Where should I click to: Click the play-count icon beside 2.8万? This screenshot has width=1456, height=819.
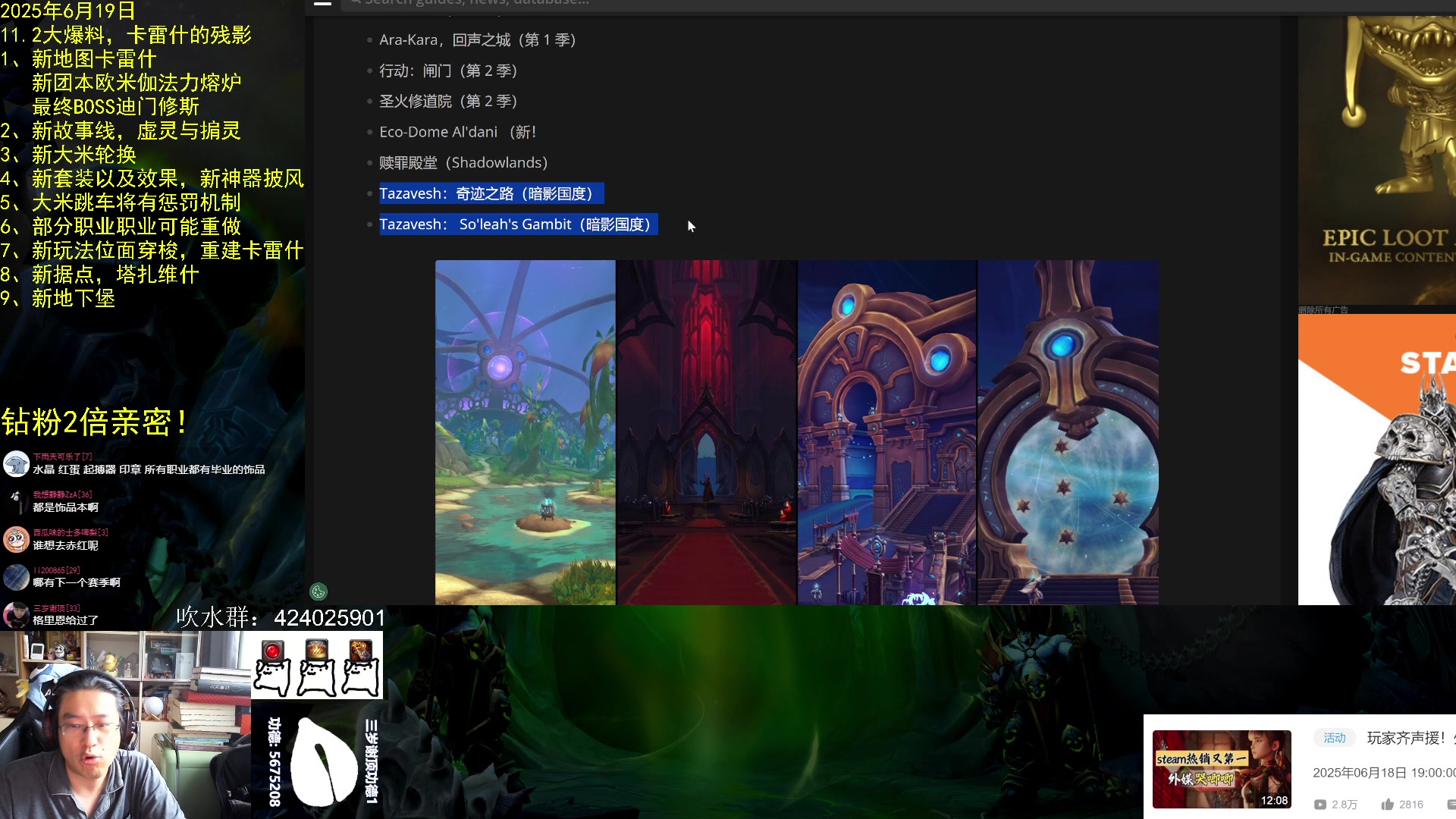(x=1320, y=805)
